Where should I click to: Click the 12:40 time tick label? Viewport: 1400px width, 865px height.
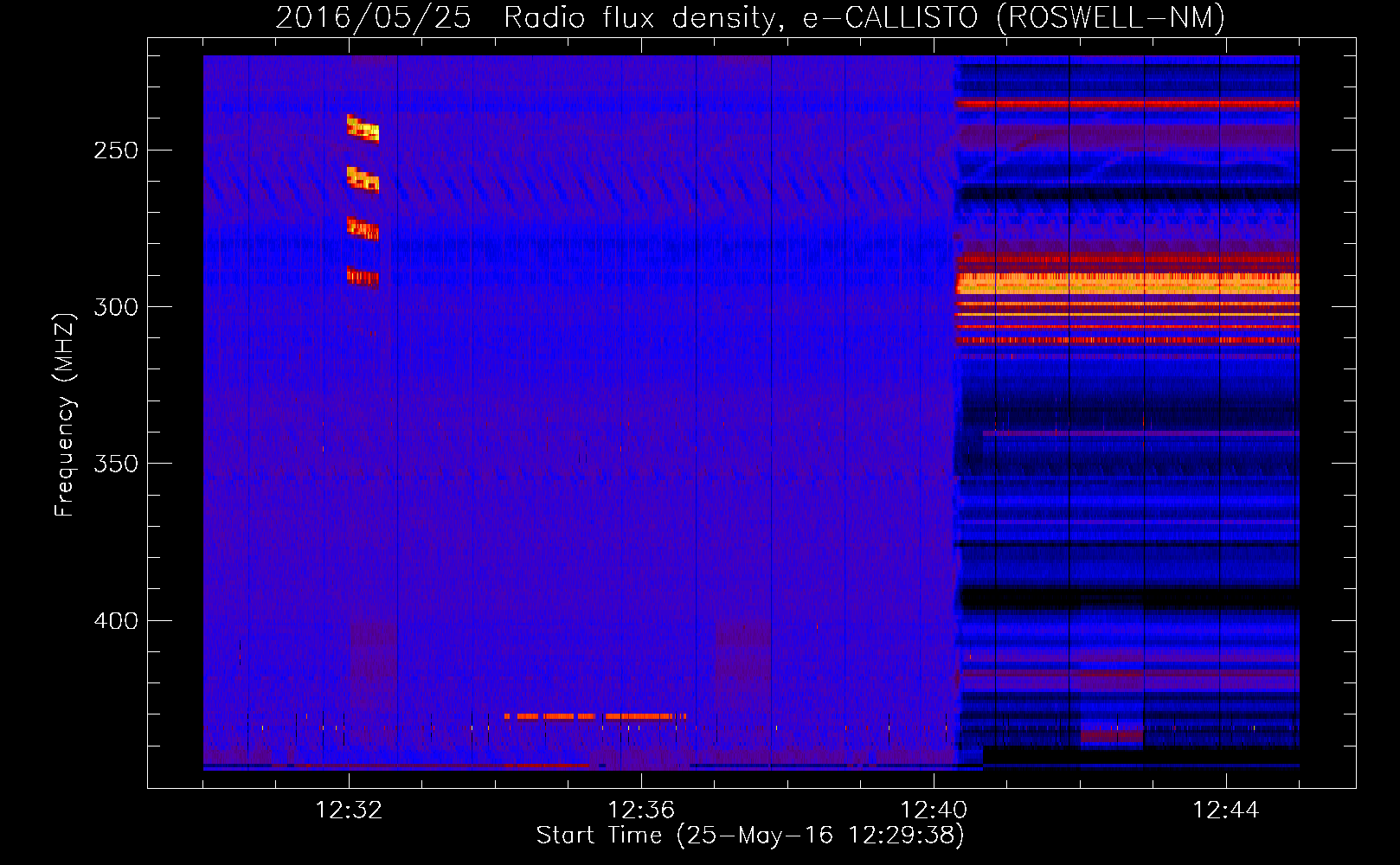[x=934, y=810]
